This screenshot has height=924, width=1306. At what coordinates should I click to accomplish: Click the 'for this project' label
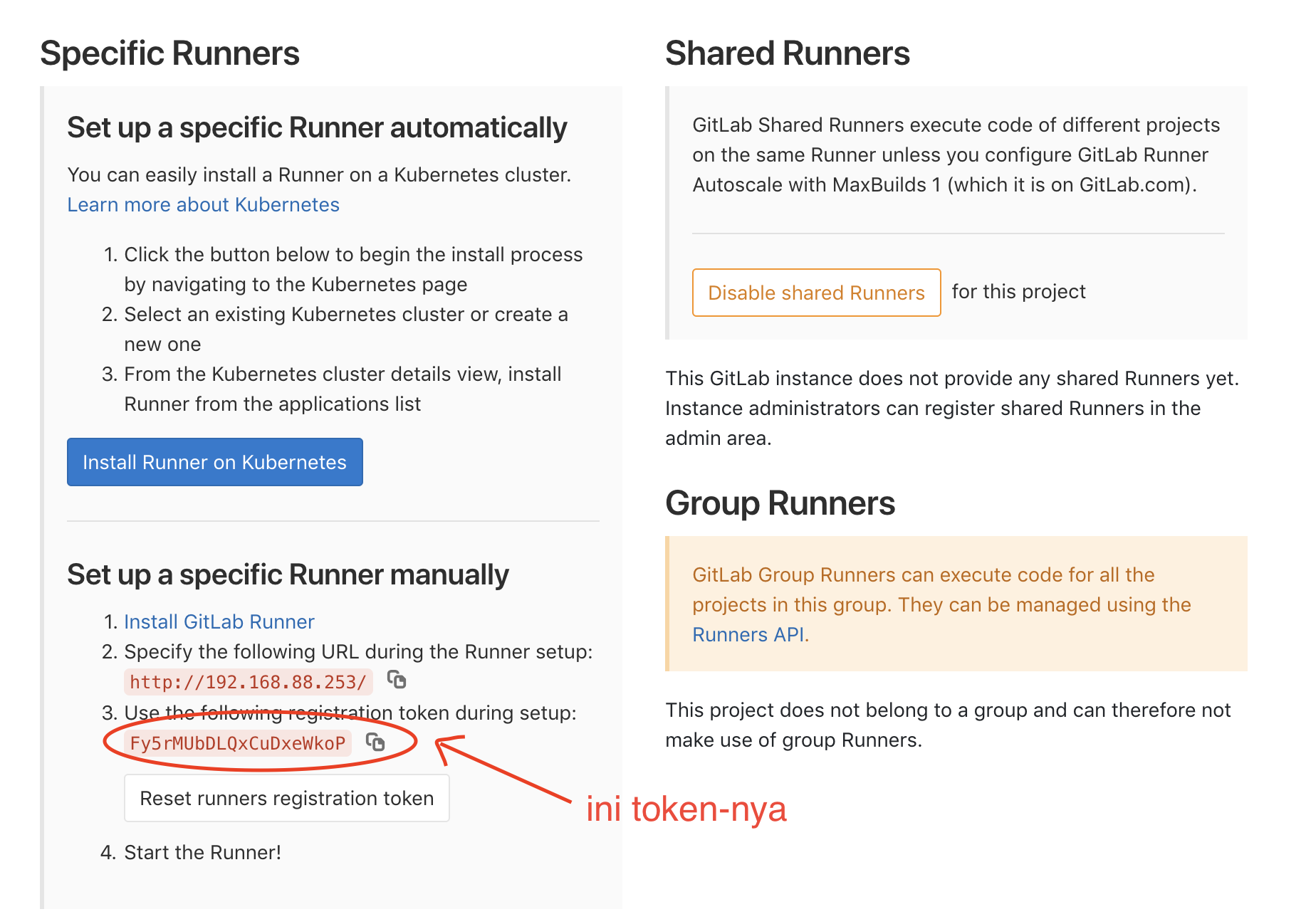pyautogui.click(x=1019, y=292)
